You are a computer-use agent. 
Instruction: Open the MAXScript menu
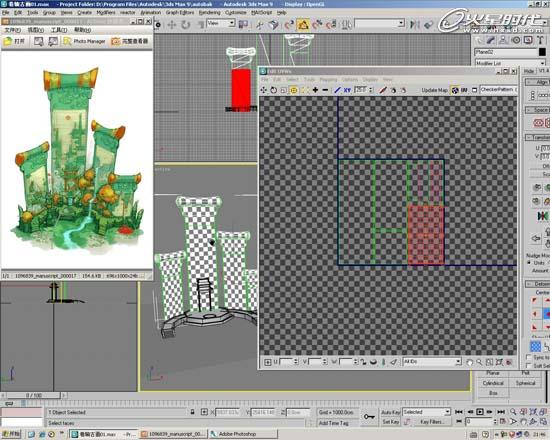261,12
